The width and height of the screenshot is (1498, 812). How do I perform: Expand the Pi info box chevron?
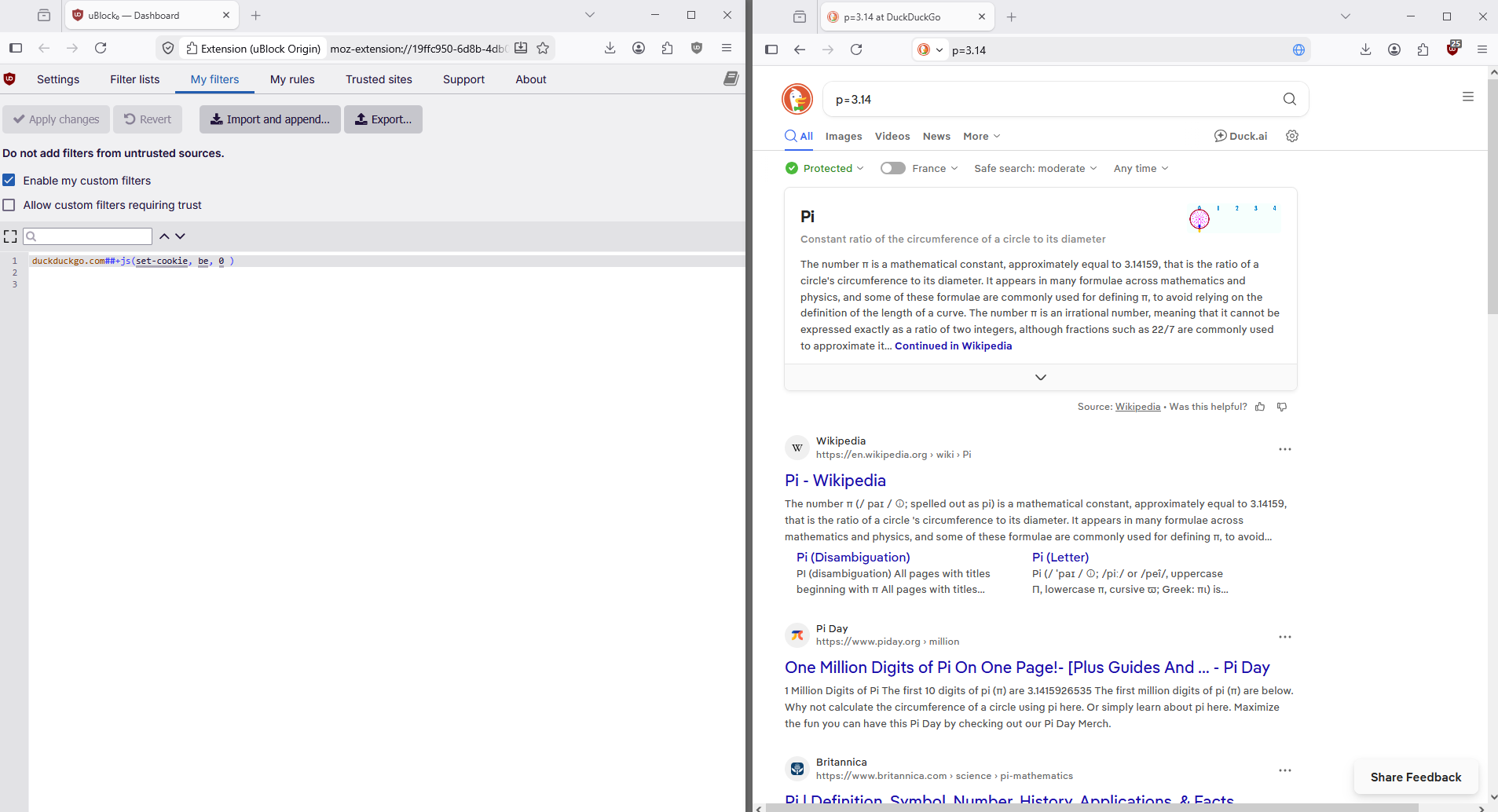(1040, 378)
